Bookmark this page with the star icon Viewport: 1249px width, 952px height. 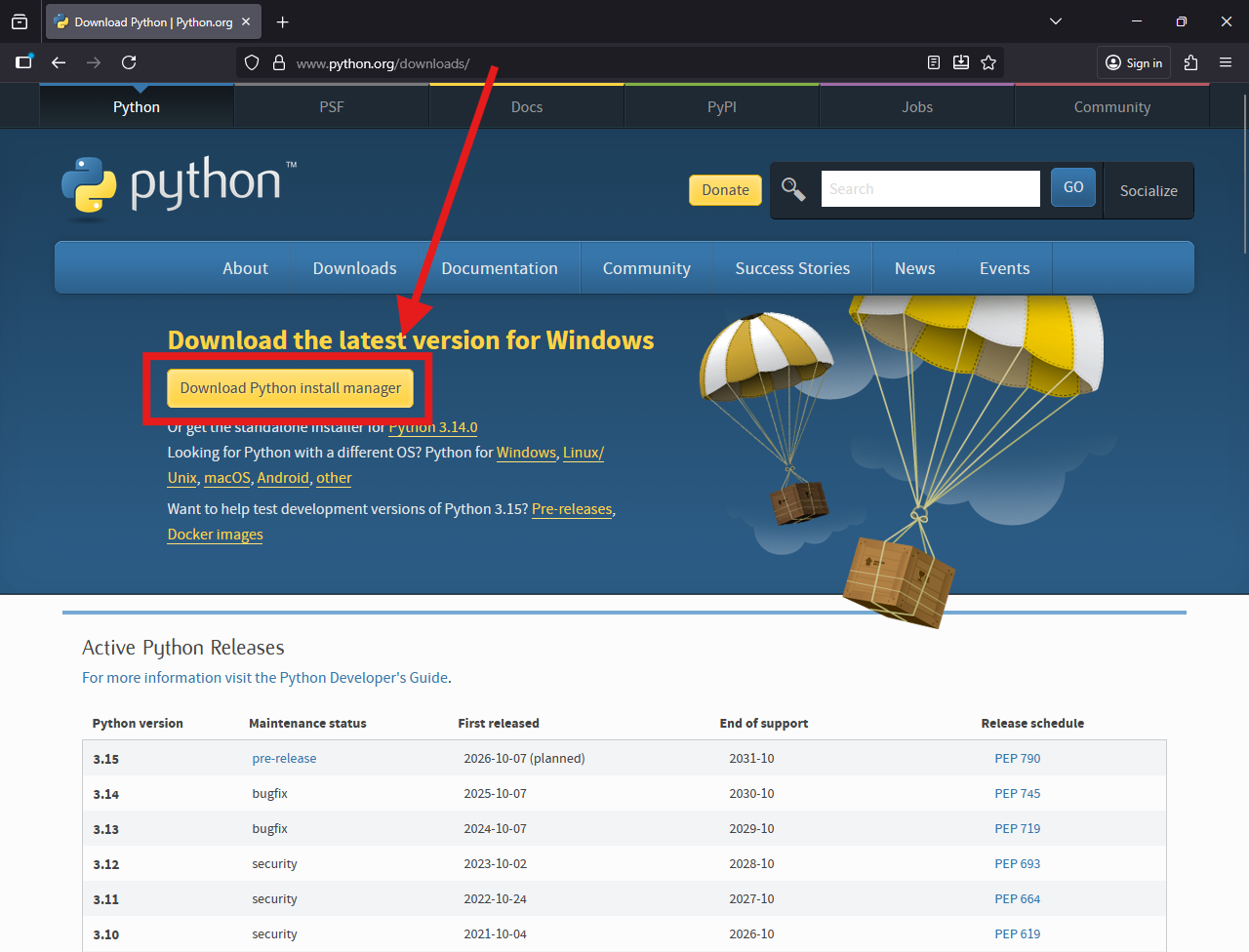tap(988, 62)
